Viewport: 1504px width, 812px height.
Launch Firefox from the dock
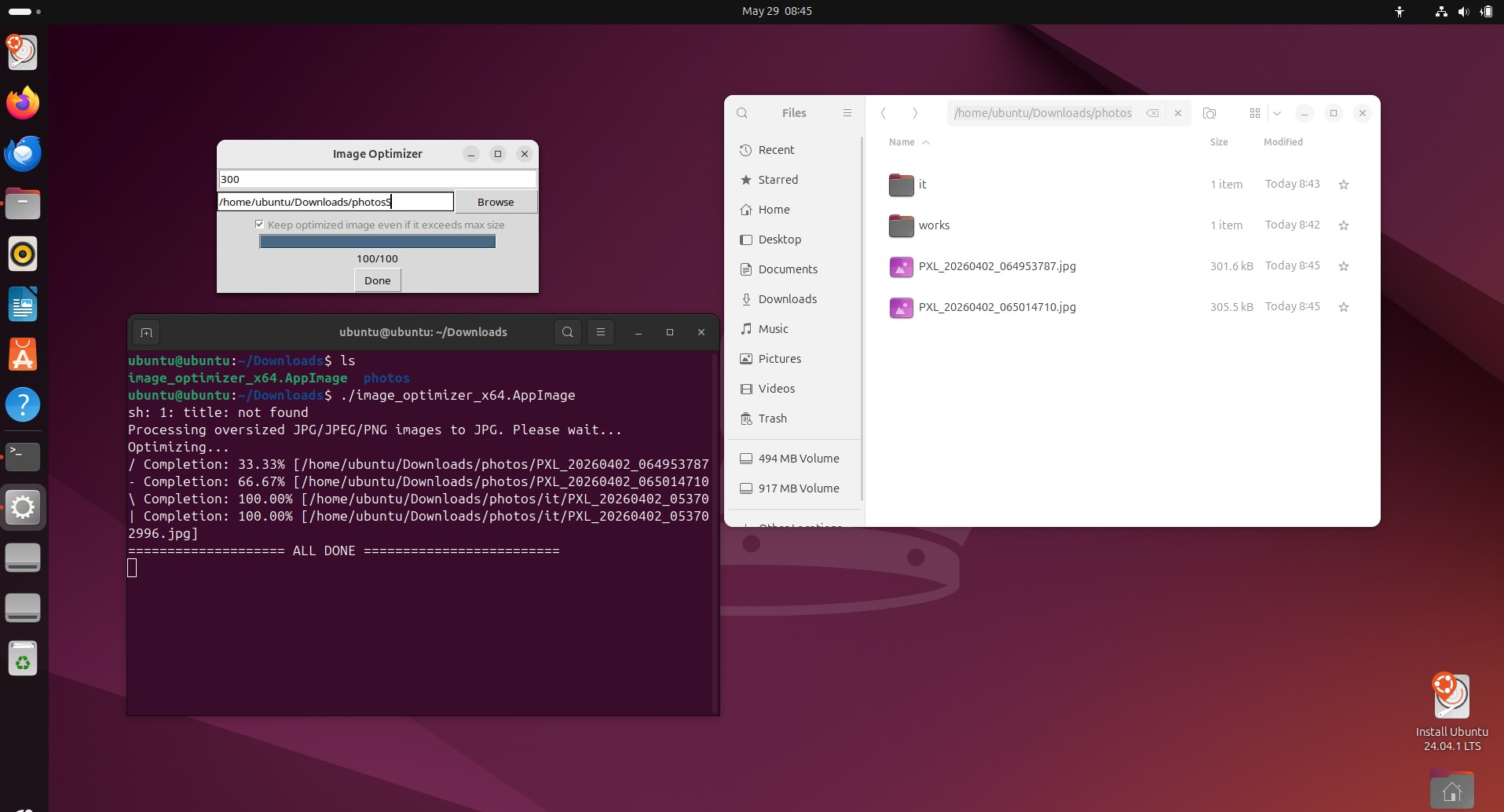pyautogui.click(x=23, y=103)
